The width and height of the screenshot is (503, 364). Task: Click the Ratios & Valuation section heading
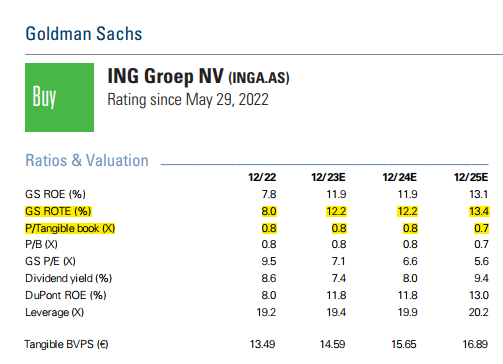pos(87,160)
